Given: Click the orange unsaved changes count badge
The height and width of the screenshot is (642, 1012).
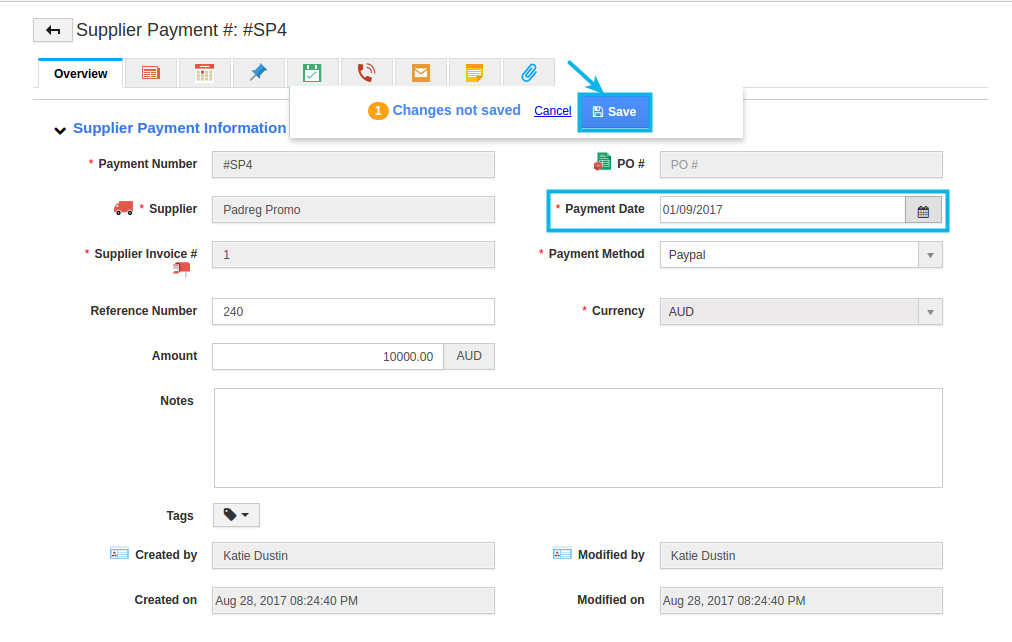Looking at the screenshot, I should pyautogui.click(x=378, y=111).
